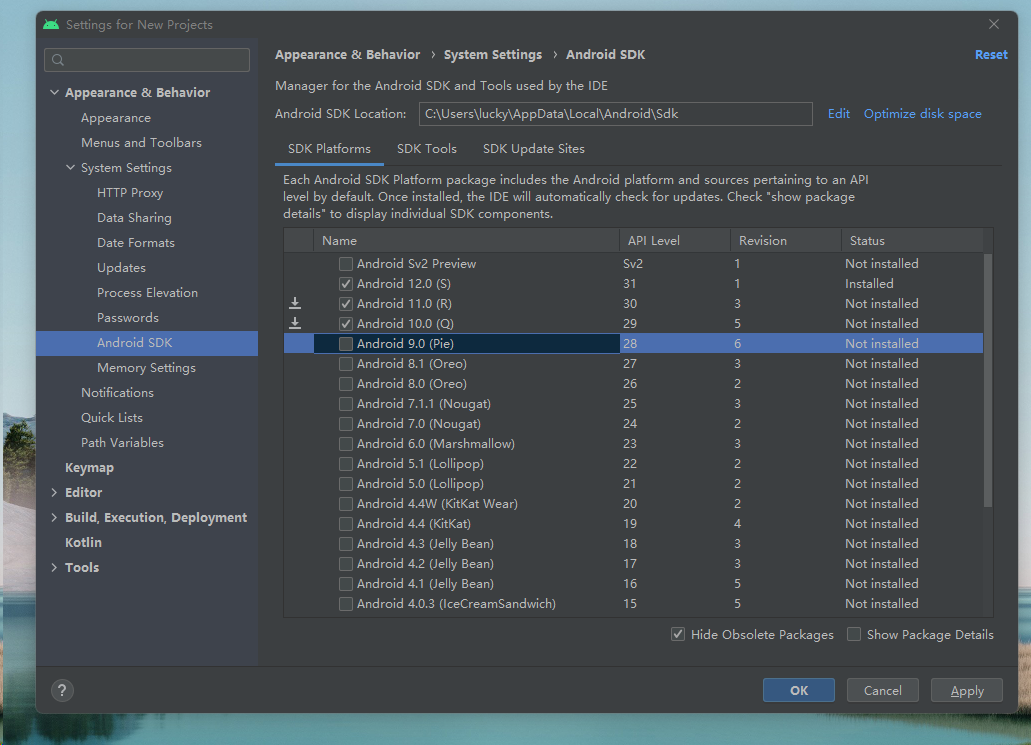Image resolution: width=1031 pixels, height=745 pixels.
Task: Check the Android 8.1 (Oreo) checkbox
Action: [x=345, y=364]
